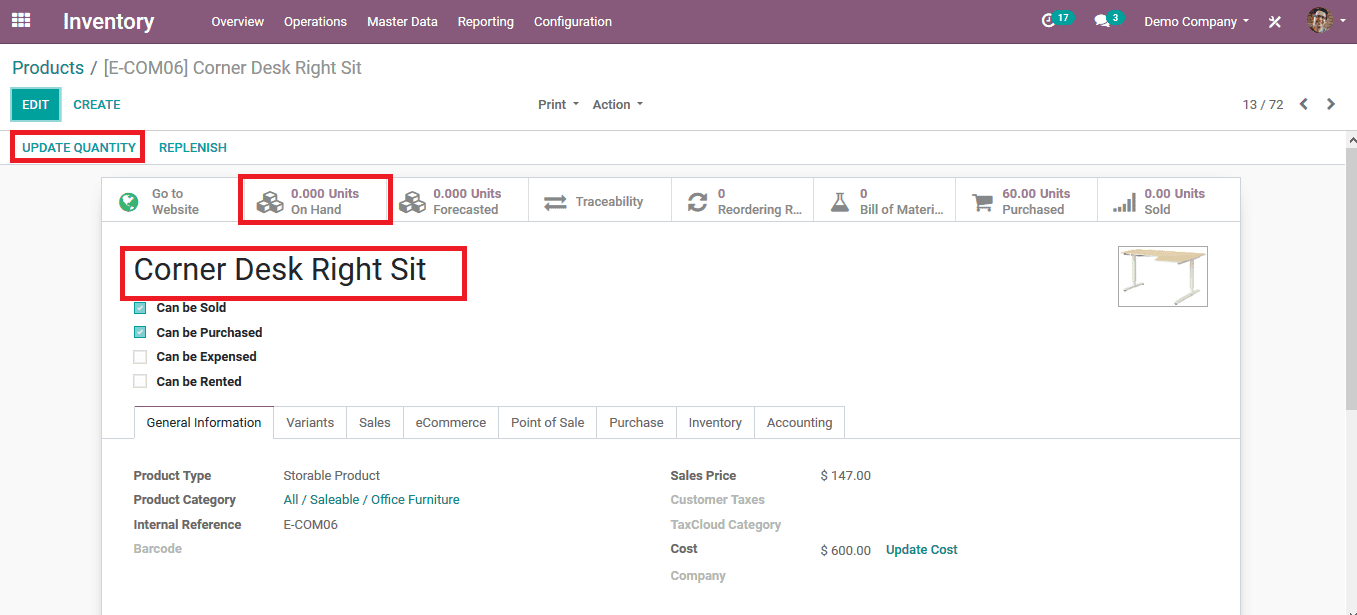This screenshot has height=615, width=1357.
Task: Open the Overview menu
Action: (238, 21)
